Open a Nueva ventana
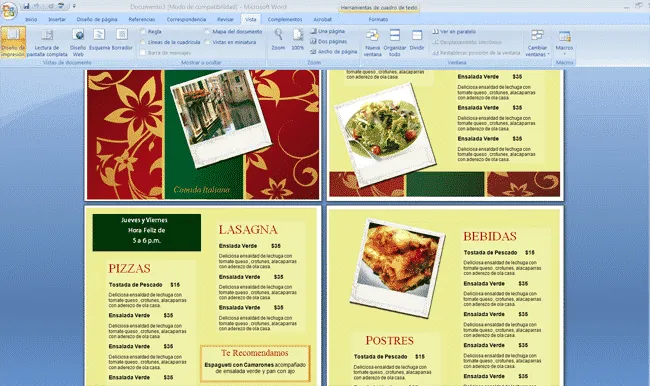650x386 pixels. (x=372, y=43)
